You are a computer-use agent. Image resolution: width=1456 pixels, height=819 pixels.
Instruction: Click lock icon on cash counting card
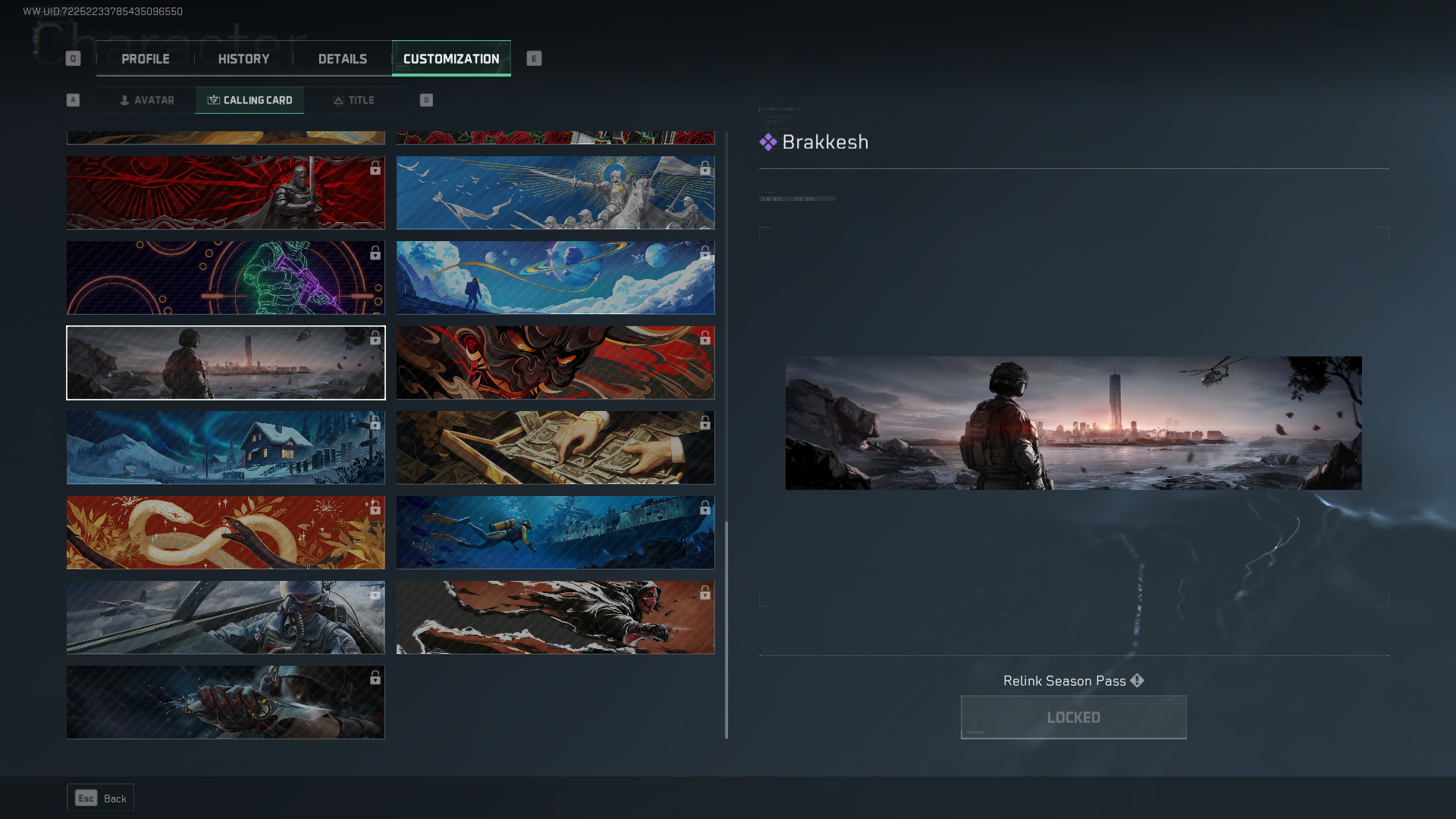tap(705, 423)
